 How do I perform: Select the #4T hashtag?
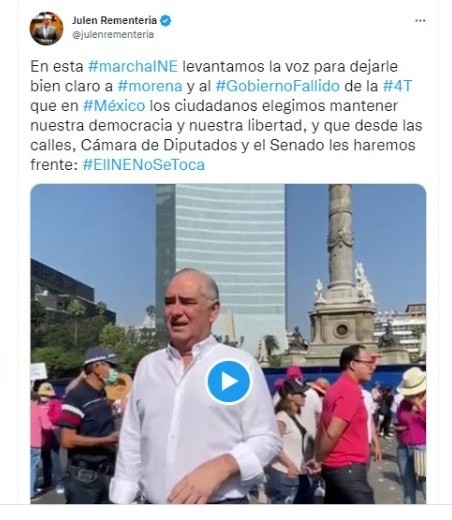coord(397,86)
